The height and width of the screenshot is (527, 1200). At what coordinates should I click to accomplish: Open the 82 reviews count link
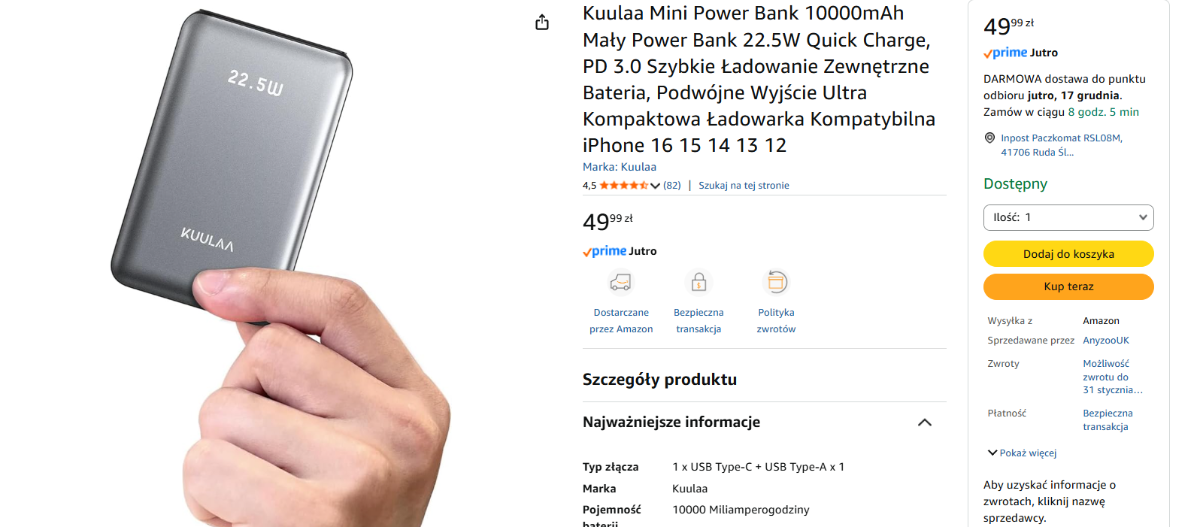672,185
